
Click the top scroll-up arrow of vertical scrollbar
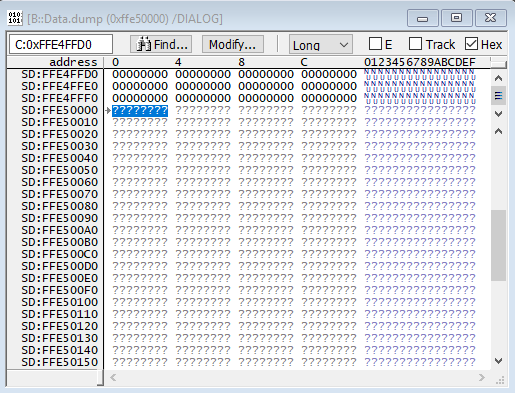[x=498, y=79]
